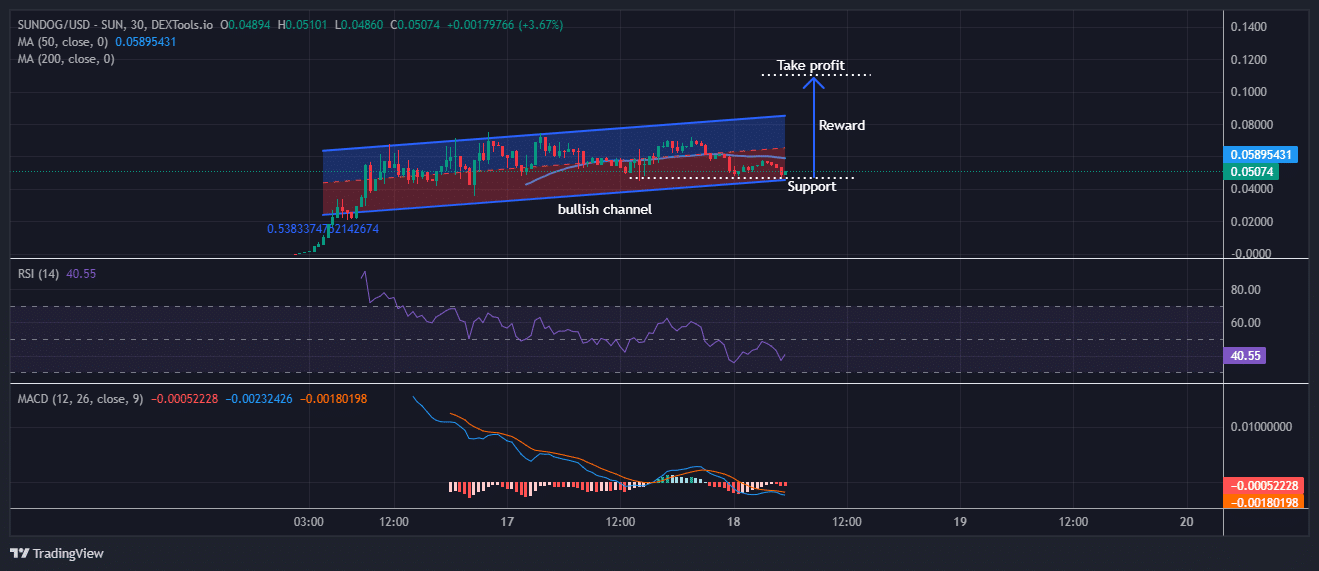This screenshot has height=571, width=1319.
Task: Open the TradingView logo link
Action: [x=57, y=553]
